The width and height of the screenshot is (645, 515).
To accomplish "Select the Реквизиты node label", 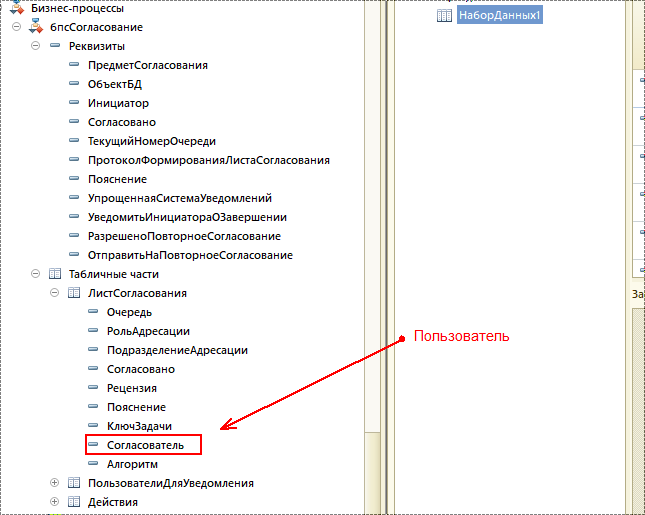I will click(x=97, y=46).
